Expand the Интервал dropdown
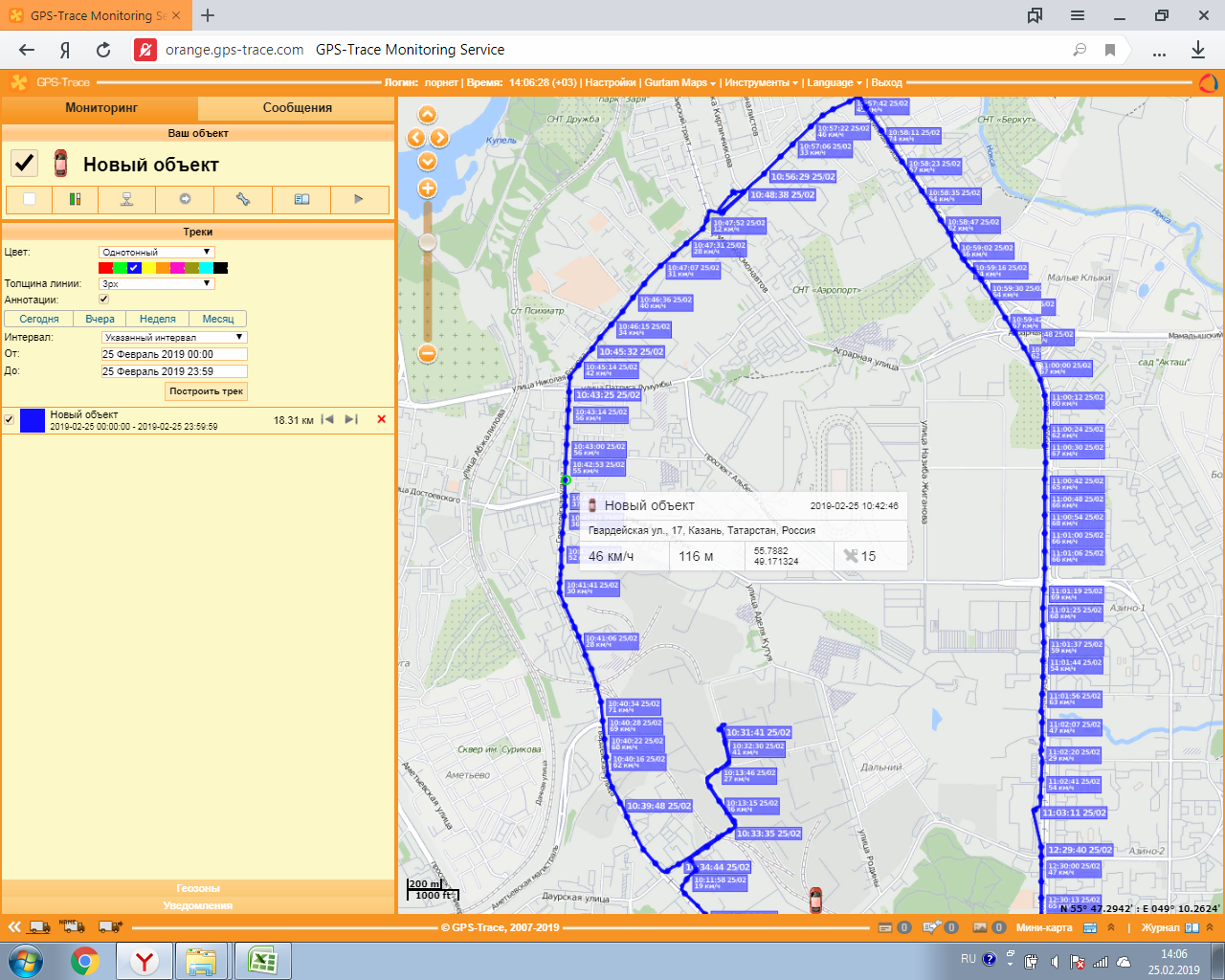 (x=173, y=337)
